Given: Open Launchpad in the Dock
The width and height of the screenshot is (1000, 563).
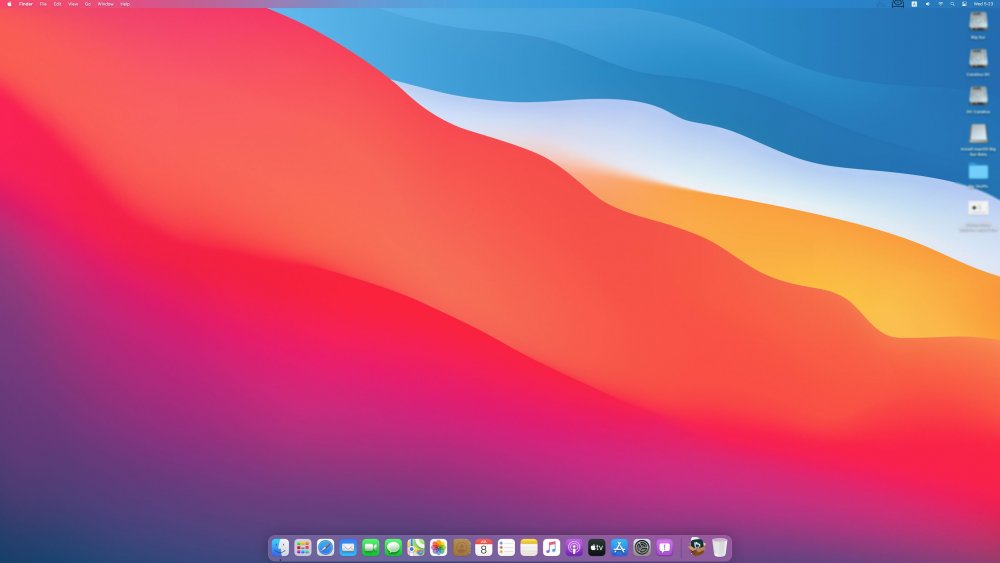Looking at the screenshot, I should pyautogui.click(x=303, y=547).
